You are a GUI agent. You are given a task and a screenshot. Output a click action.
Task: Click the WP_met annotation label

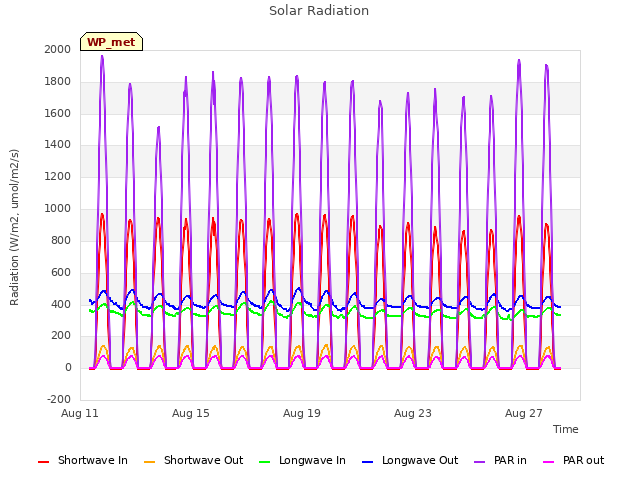(111, 42)
